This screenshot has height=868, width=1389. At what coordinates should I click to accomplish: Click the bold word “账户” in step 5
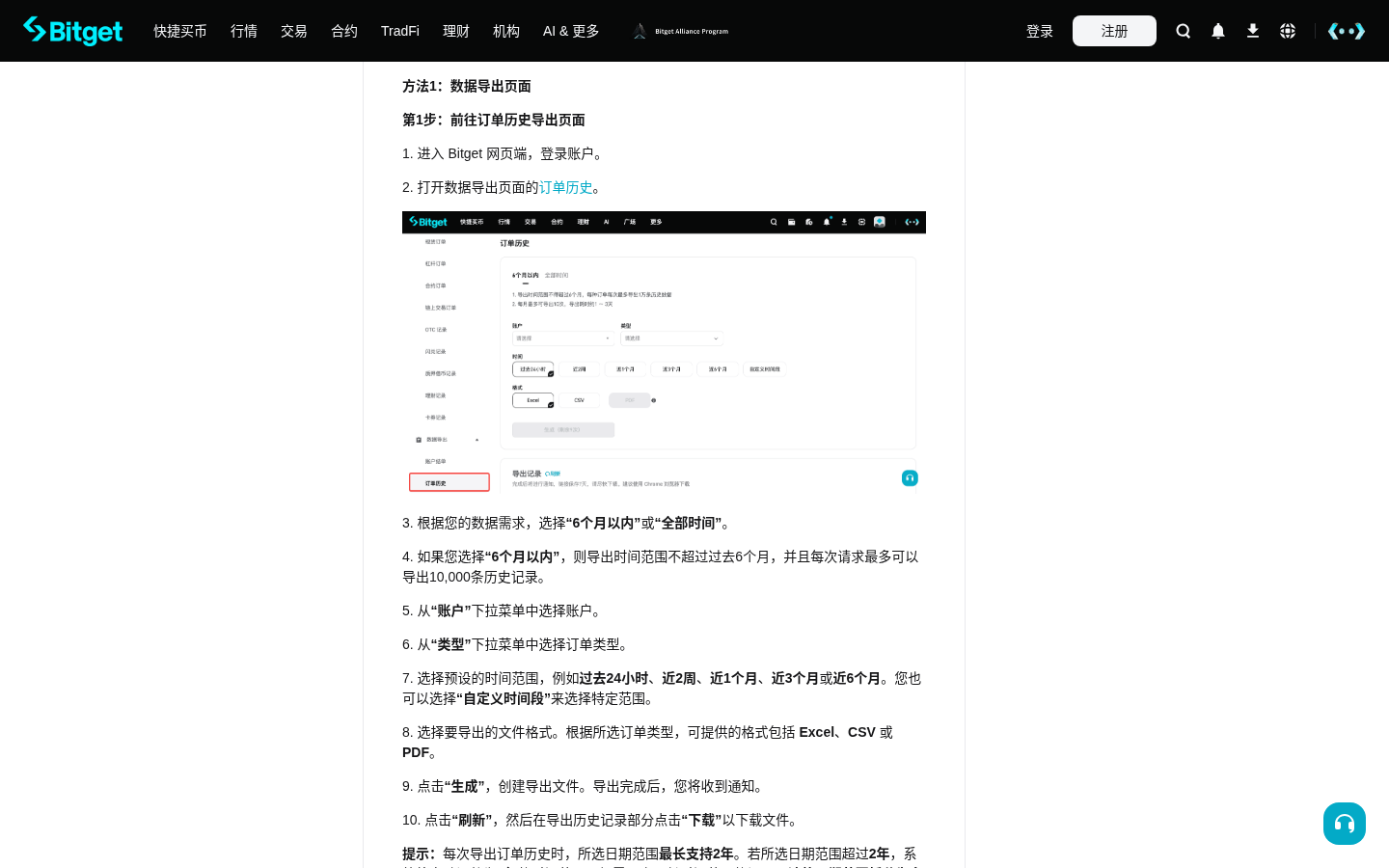(x=450, y=610)
